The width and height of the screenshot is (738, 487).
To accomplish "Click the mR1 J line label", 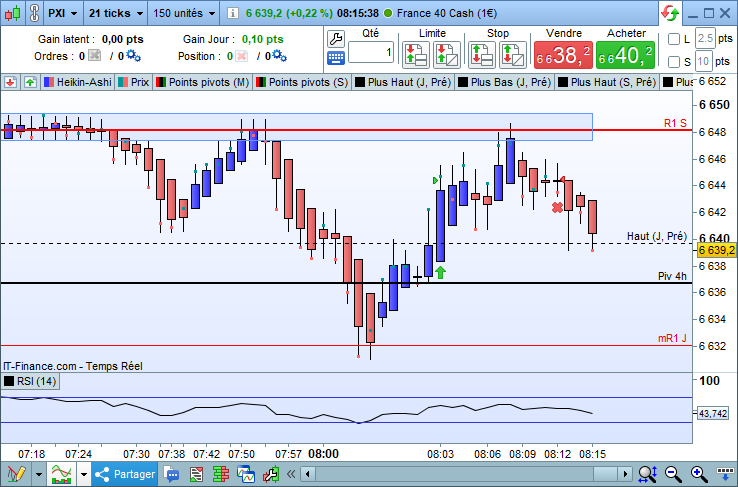I will pos(672,338).
